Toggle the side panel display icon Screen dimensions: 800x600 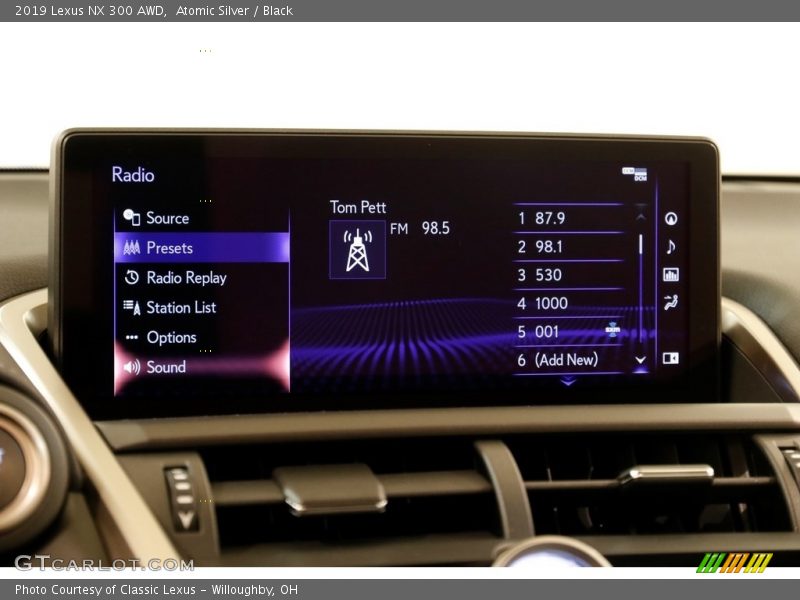671,358
